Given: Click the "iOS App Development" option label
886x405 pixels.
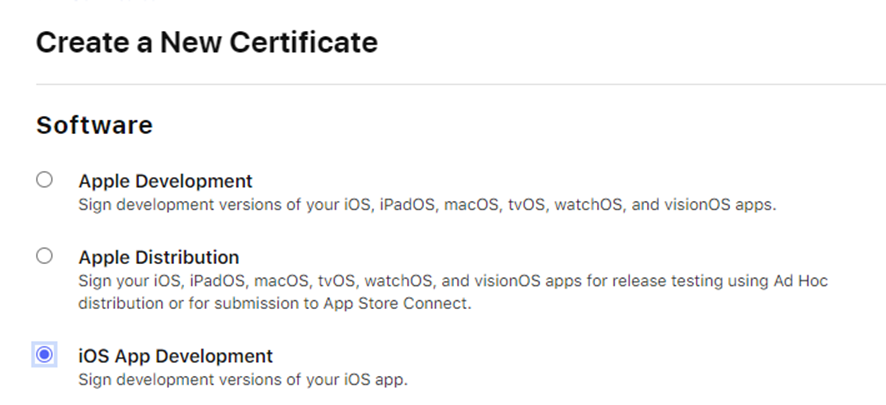Looking at the screenshot, I should point(175,356).
